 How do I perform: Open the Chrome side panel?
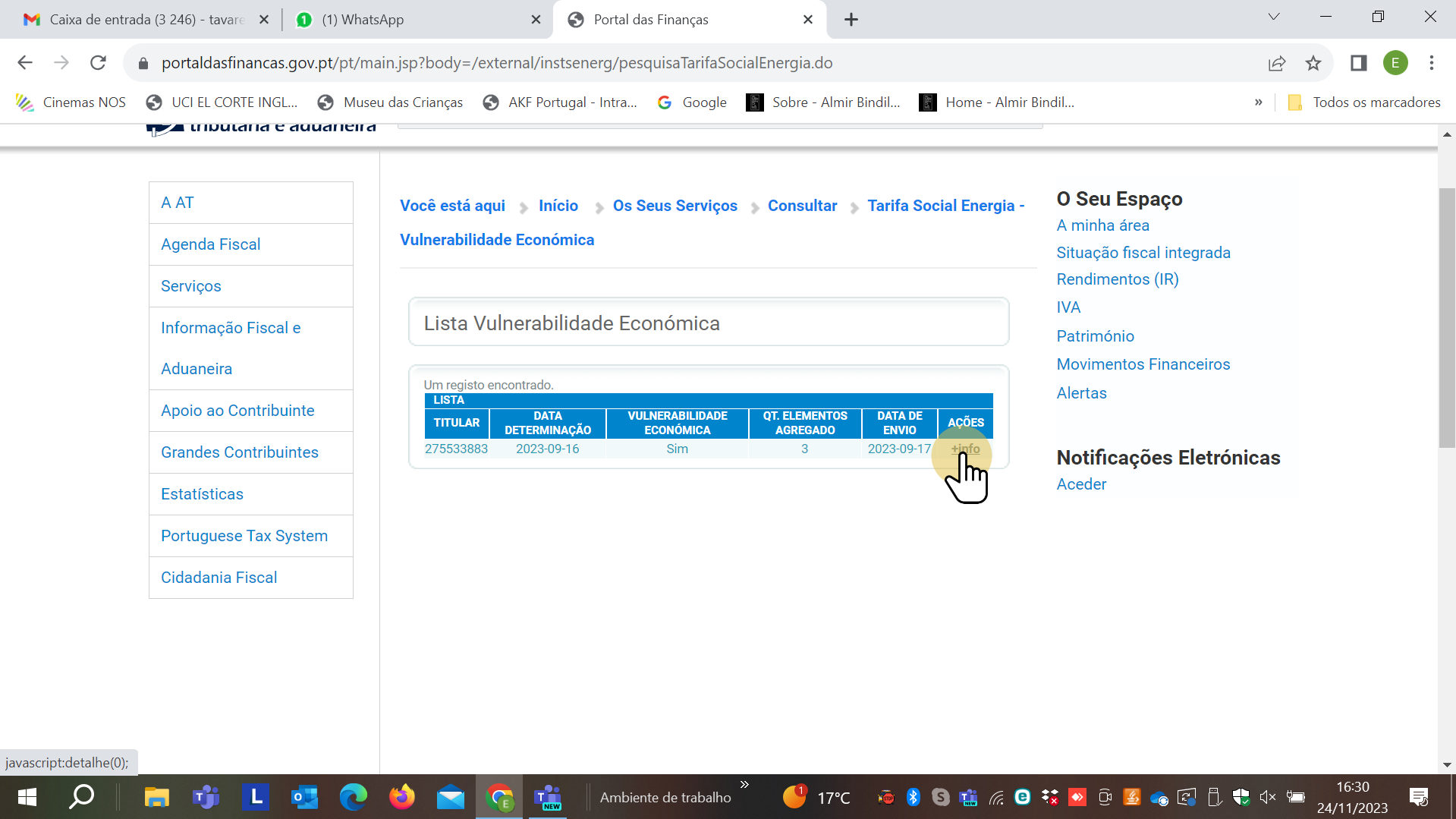[x=1358, y=63]
